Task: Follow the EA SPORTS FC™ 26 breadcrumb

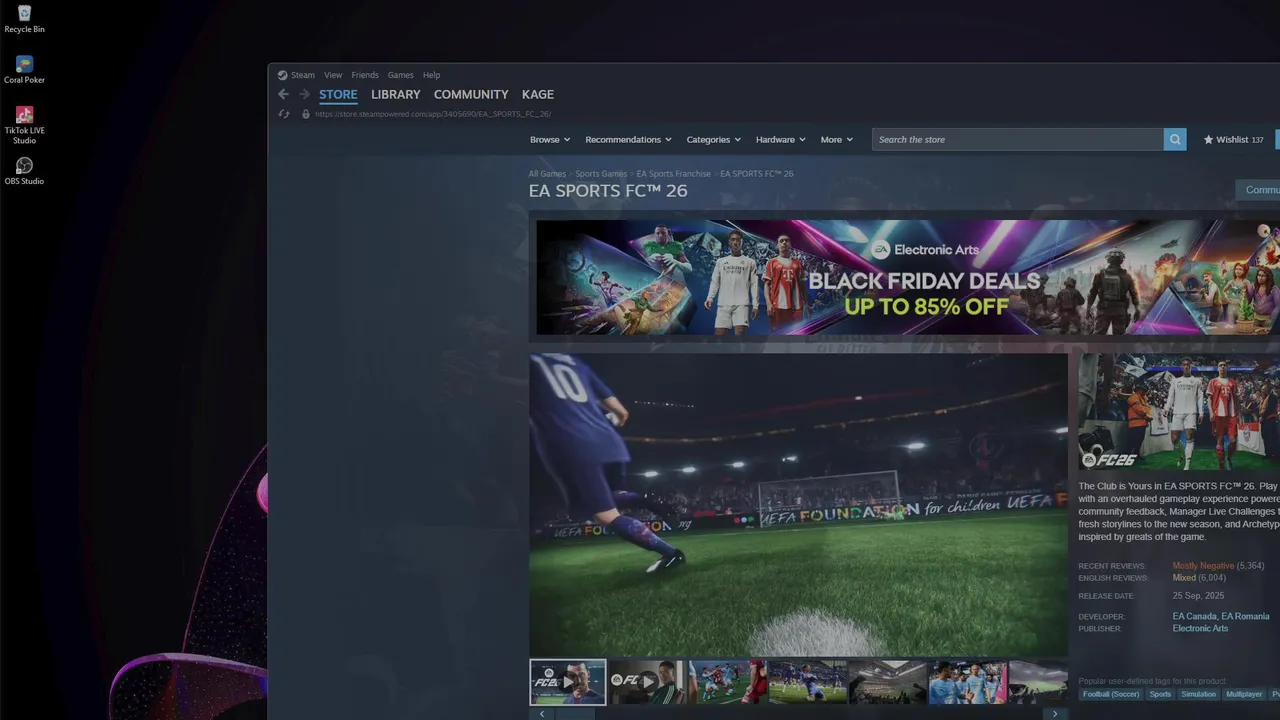Action: [x=757, y=174]
